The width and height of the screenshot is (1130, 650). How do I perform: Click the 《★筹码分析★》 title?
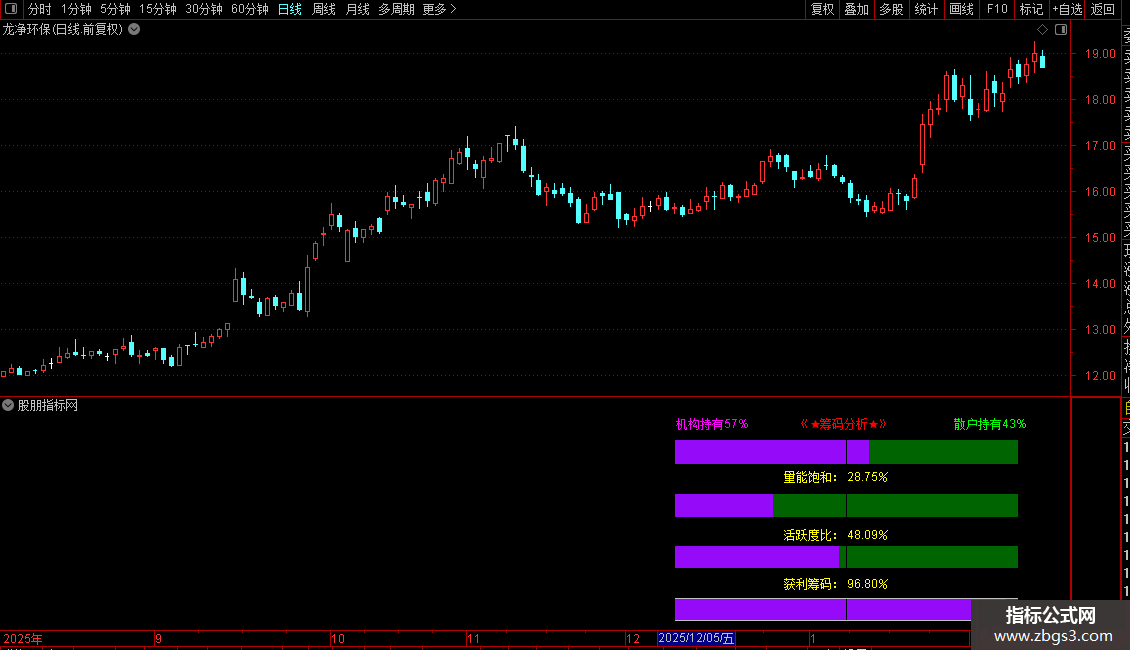pos(843,424)
